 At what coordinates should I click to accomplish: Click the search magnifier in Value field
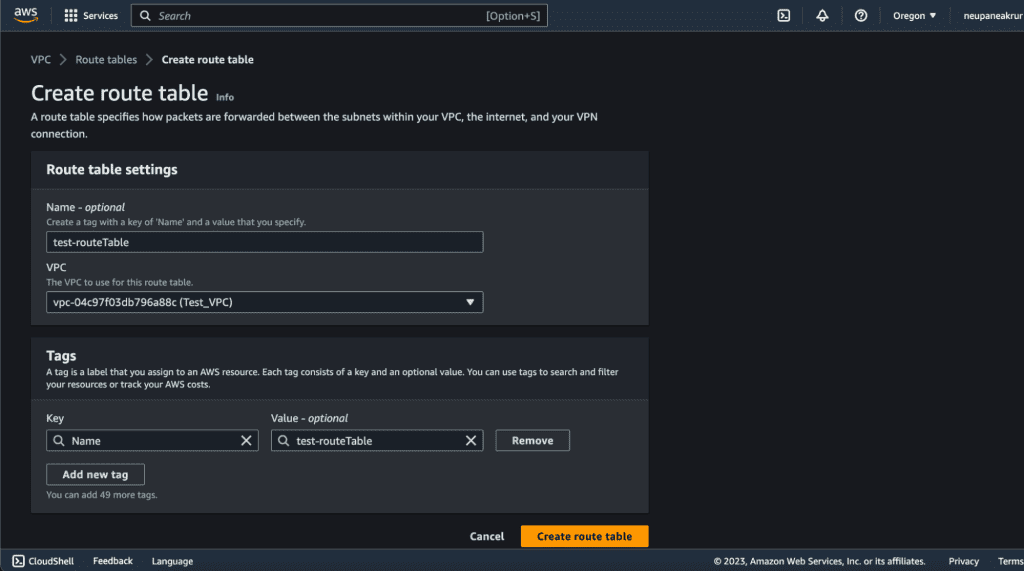coord(283,440)
